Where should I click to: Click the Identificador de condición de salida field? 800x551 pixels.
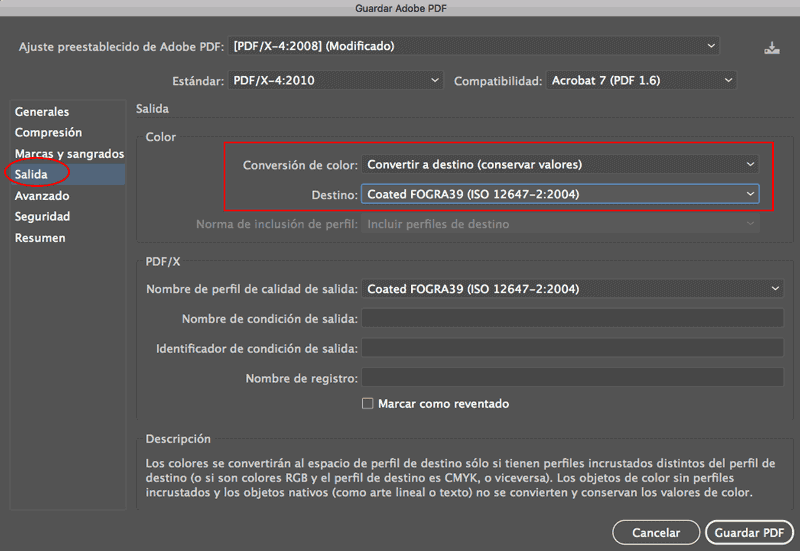click(572, 348)
